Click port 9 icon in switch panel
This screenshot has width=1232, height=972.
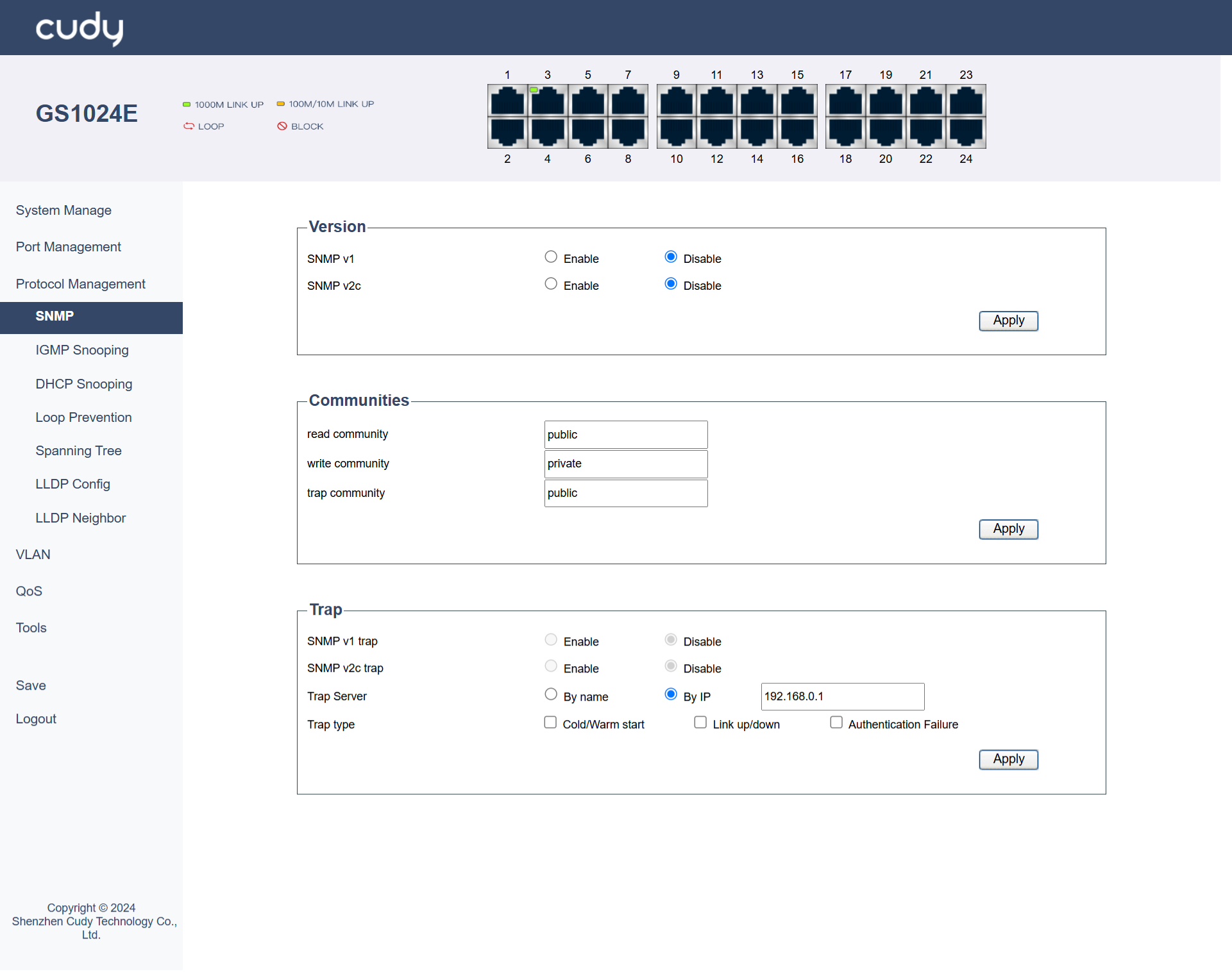(677, 101)
